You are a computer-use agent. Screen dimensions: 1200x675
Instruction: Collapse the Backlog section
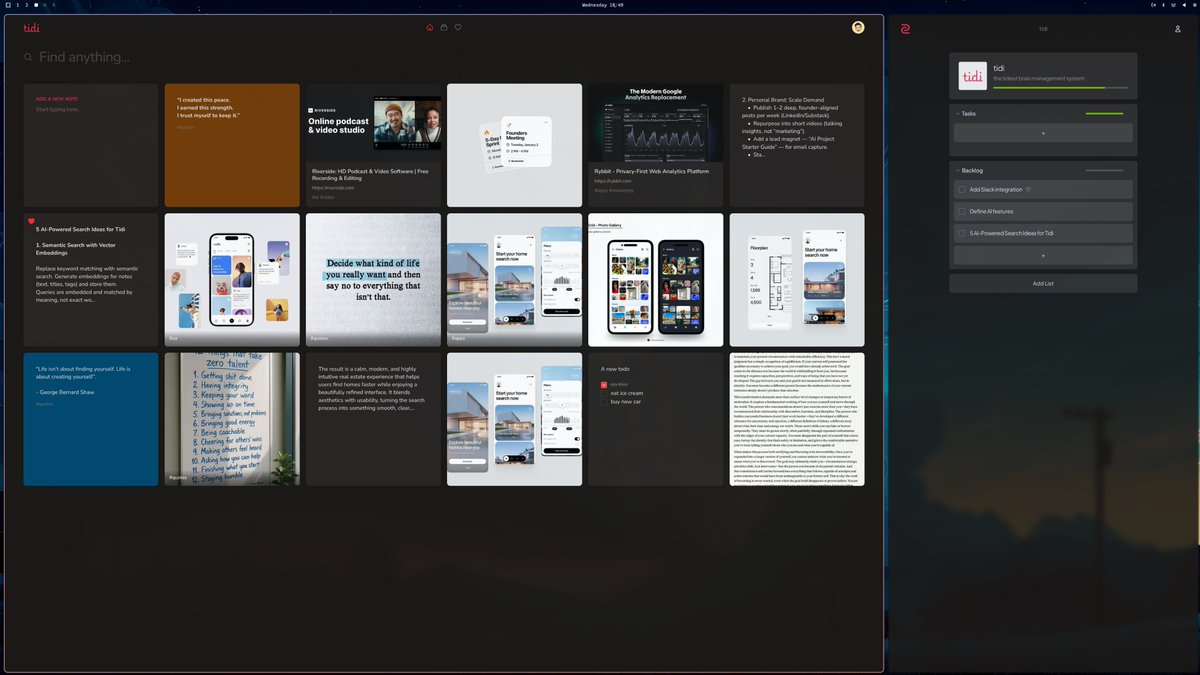click(957, 170)
